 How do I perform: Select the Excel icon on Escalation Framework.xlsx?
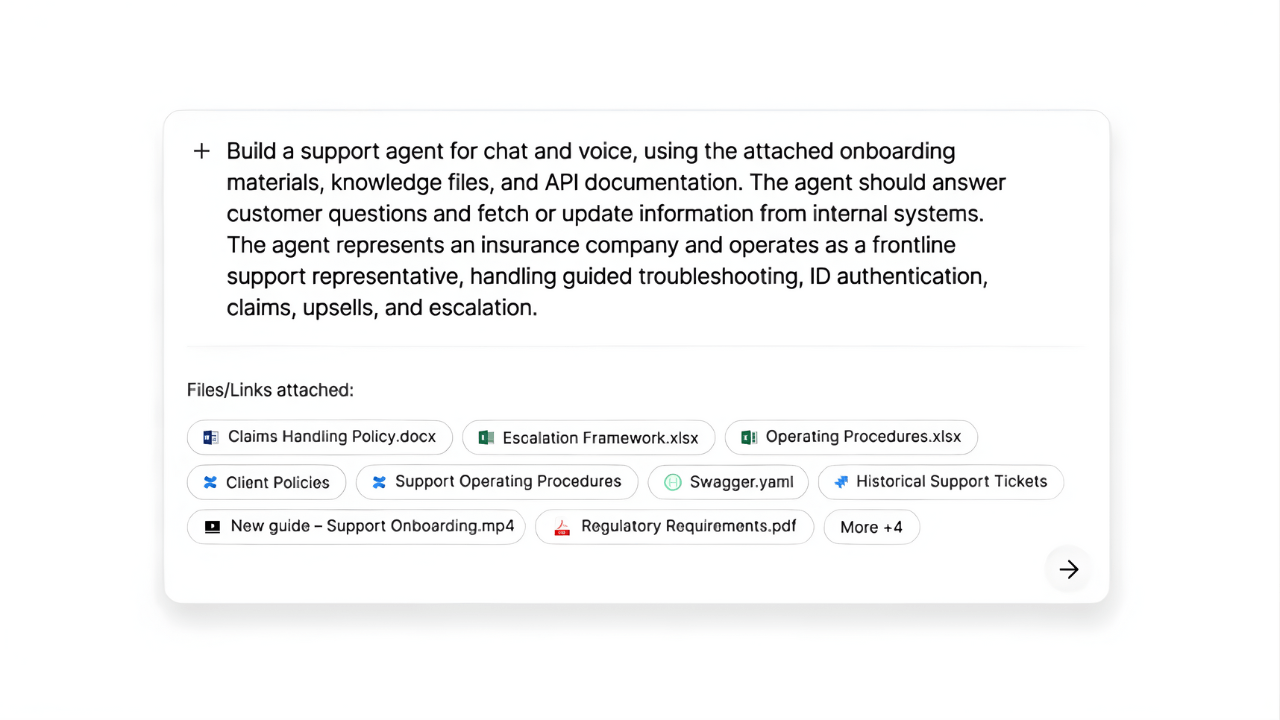pos(486,437)
